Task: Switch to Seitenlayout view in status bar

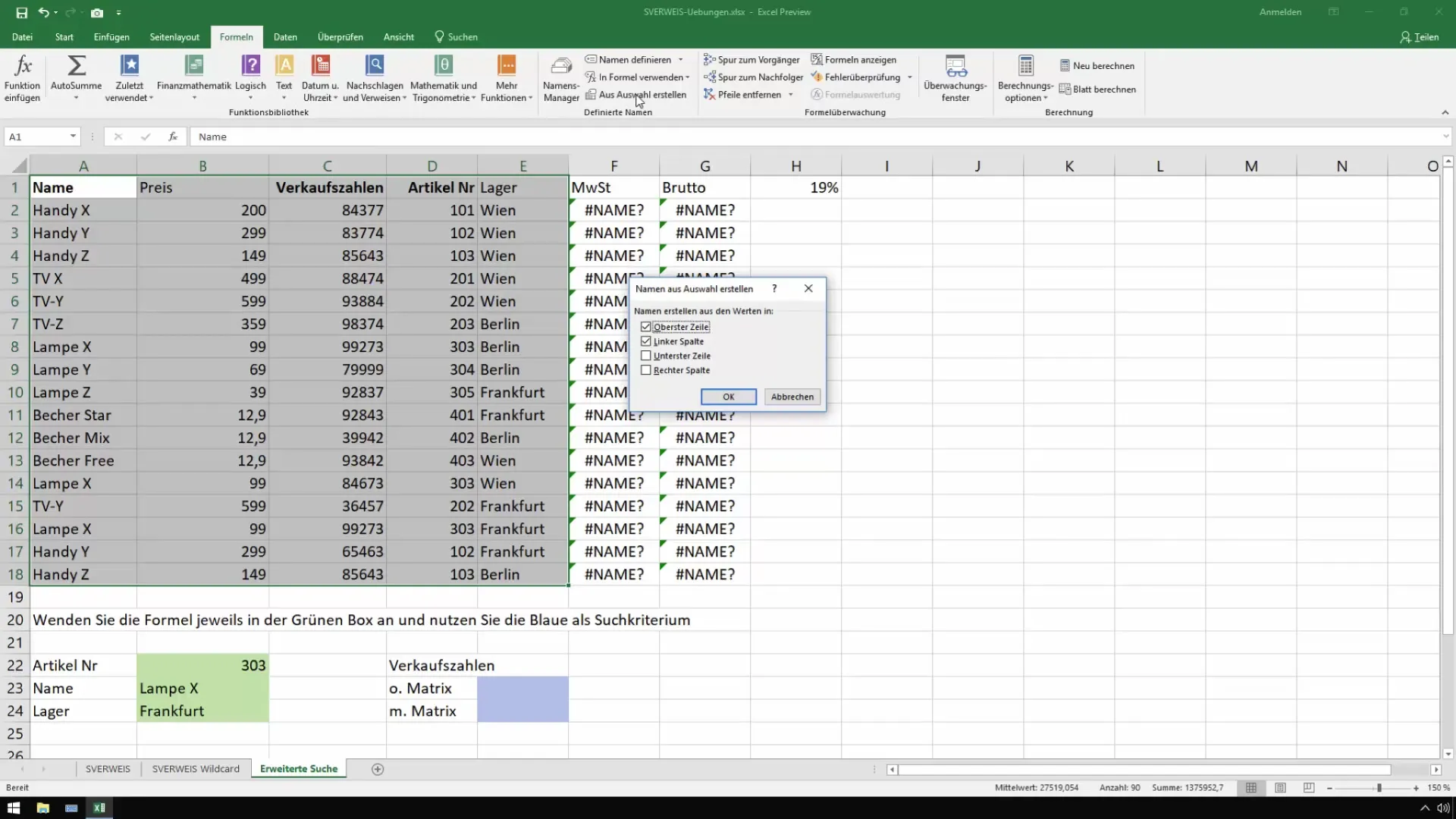Action: (x=1280, y=788)
